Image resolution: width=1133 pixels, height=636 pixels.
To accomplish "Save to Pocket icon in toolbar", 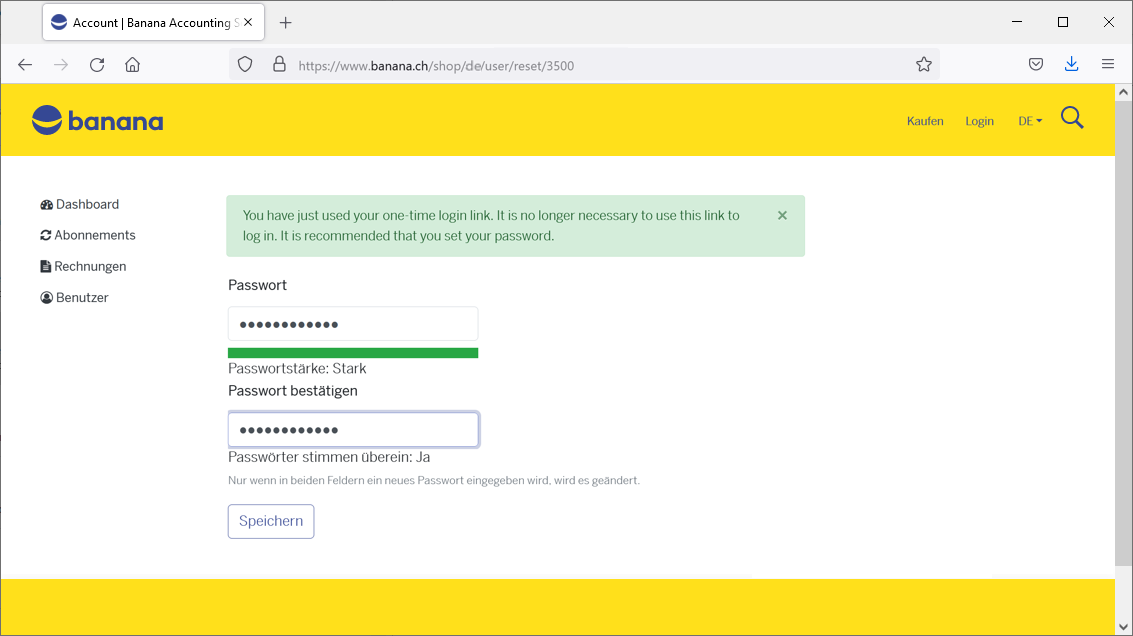I will pos(1036,65).
